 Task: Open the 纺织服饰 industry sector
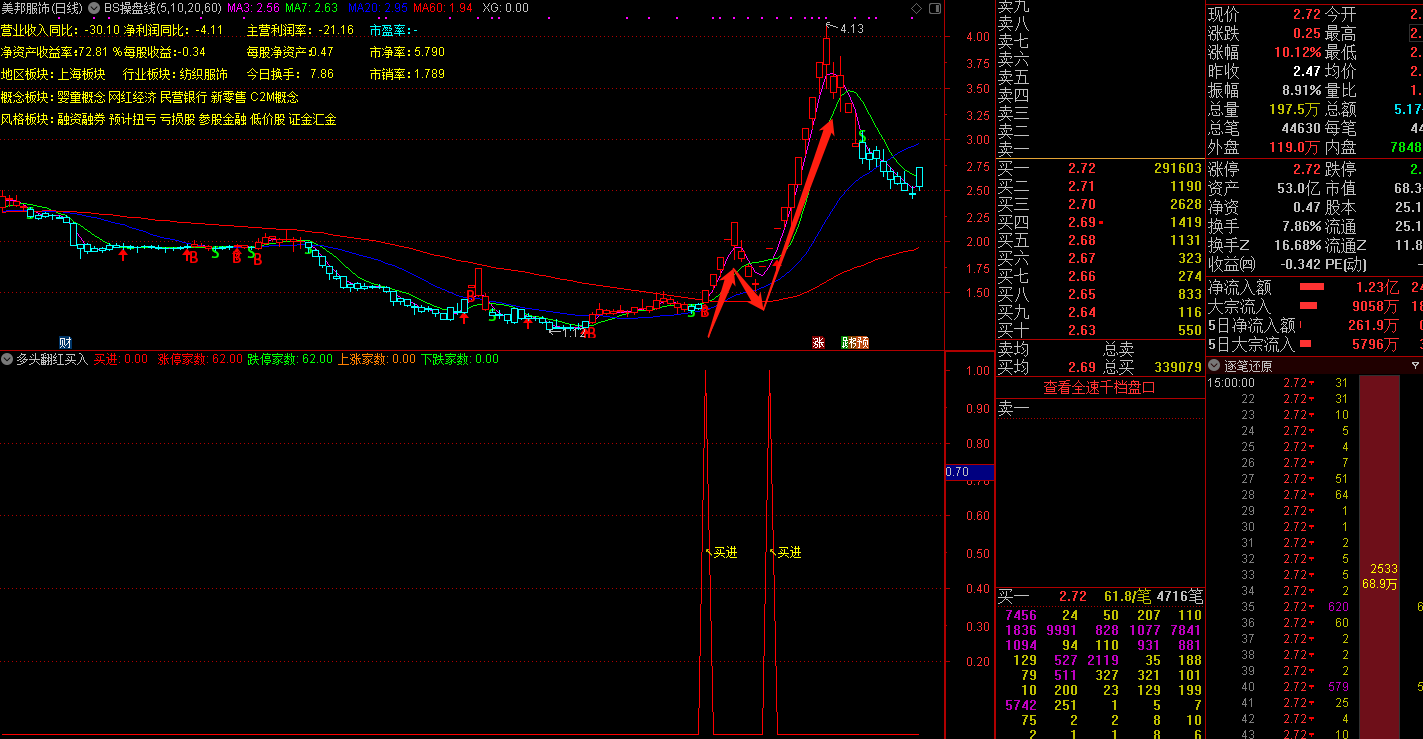pos(203,74)
